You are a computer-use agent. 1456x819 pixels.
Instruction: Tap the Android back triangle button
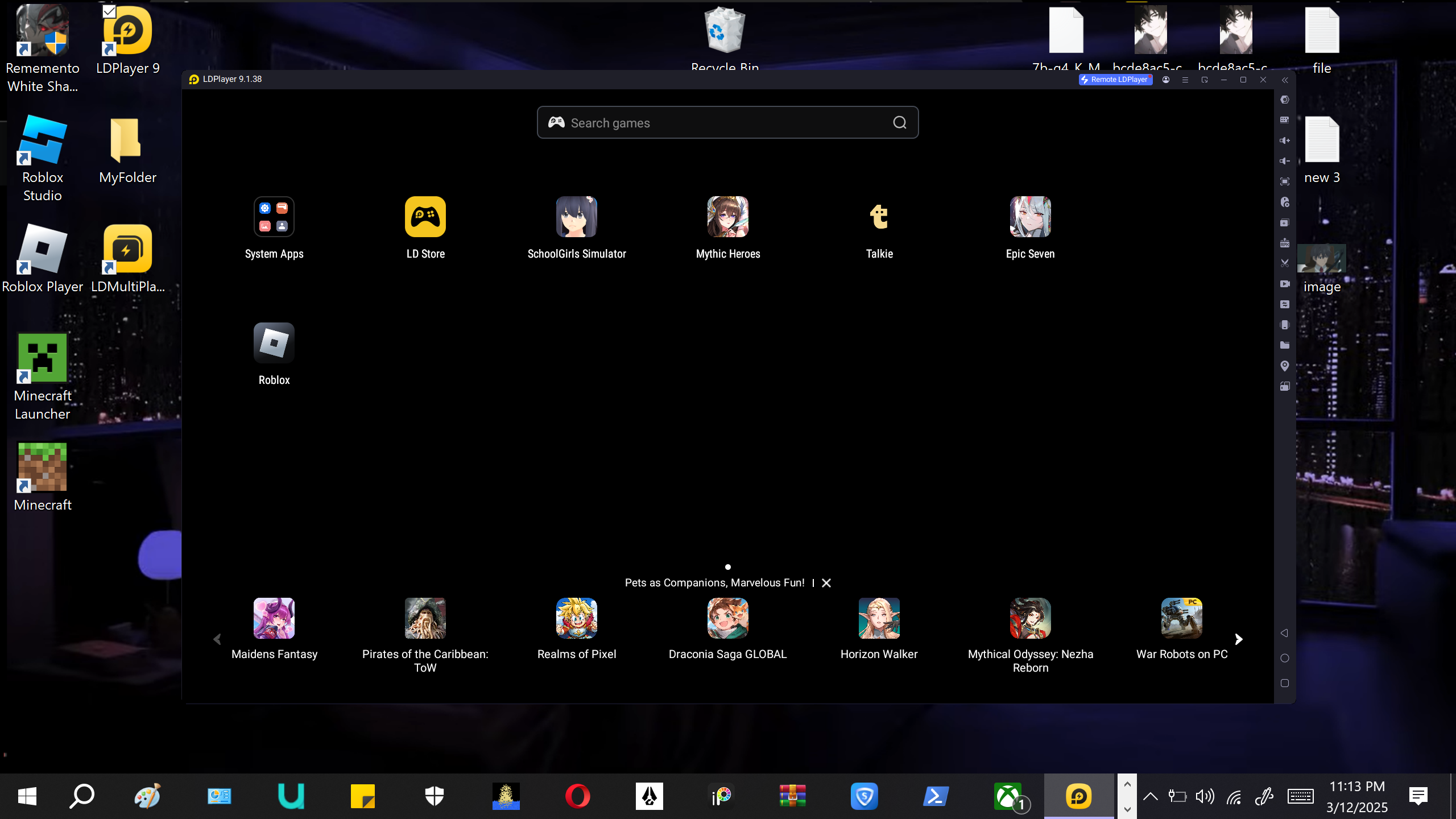[x=1284, y=633]
